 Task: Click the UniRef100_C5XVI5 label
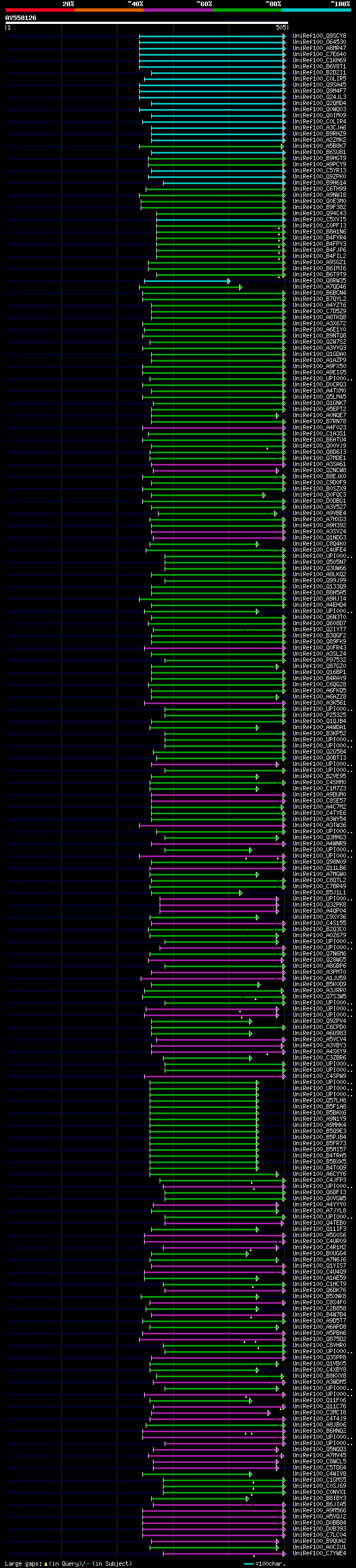pyautogui.click(x=319, y=220)
